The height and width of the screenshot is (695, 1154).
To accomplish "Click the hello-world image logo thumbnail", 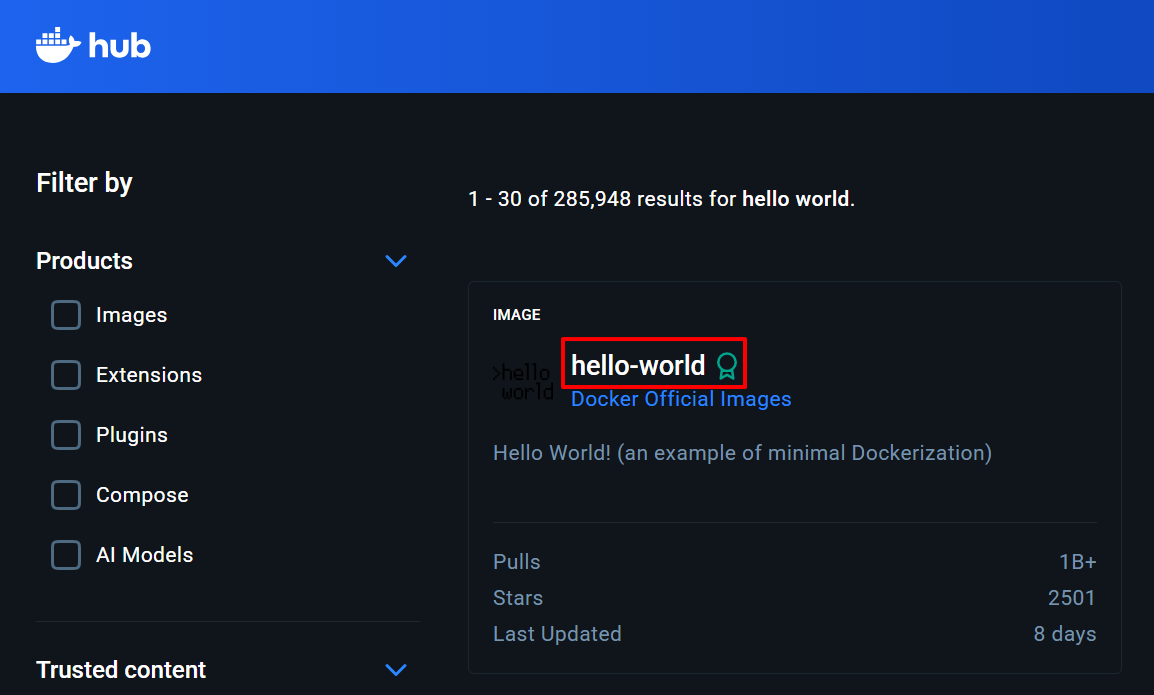I will click(x=523, y=382).
